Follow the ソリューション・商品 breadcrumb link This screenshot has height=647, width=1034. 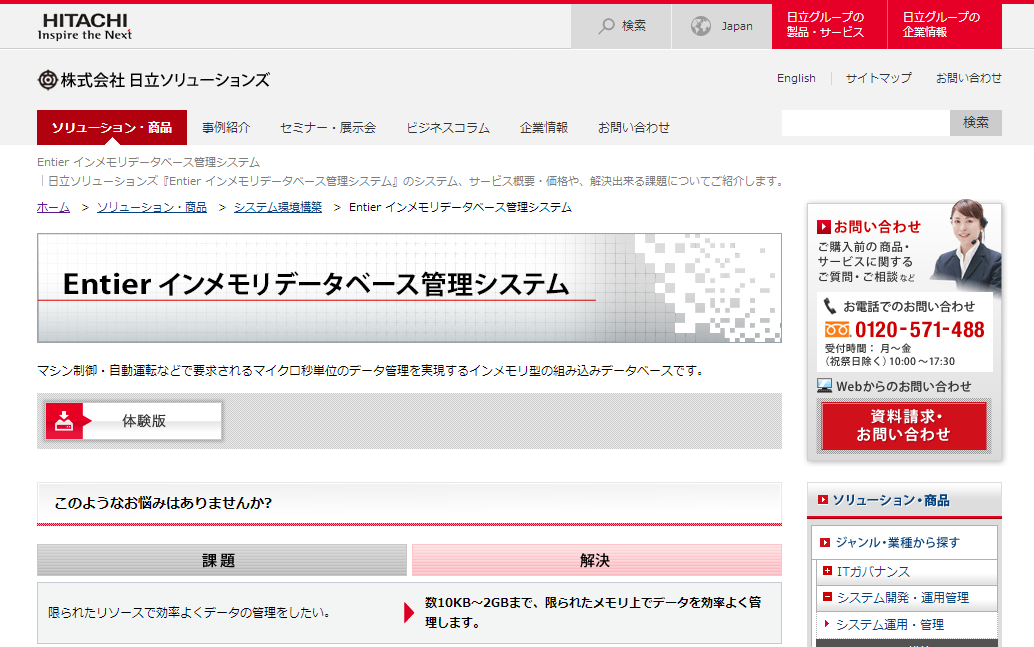click(x=152, y=207)
